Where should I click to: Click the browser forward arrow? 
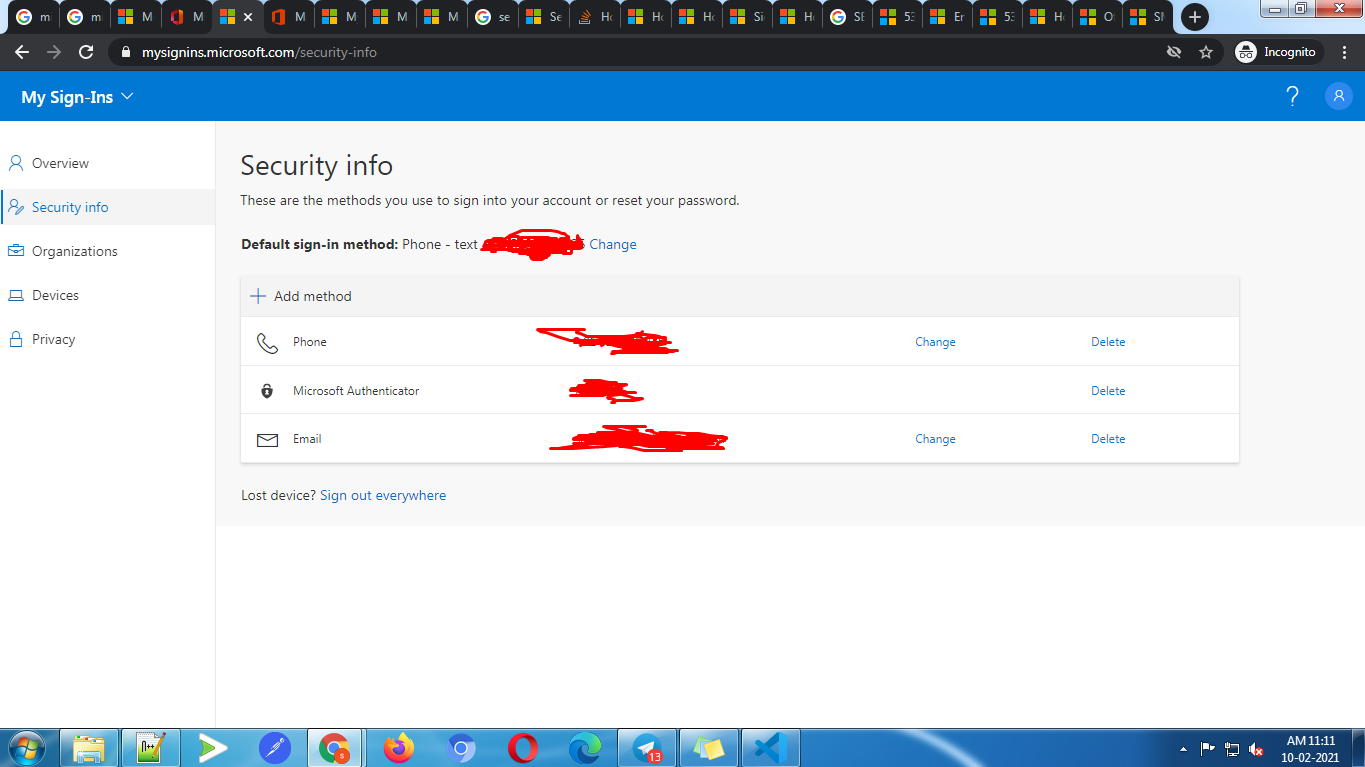click(54, 52)
